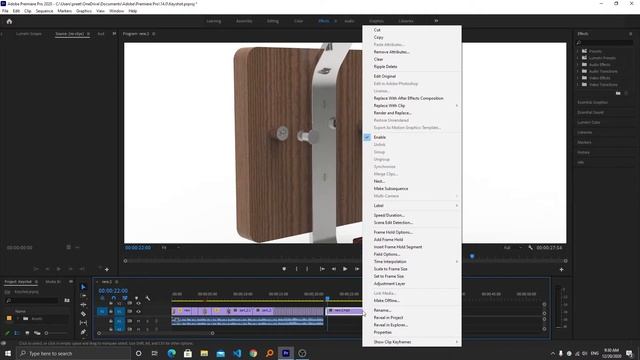Select the Razor tool

coord(83,314)
